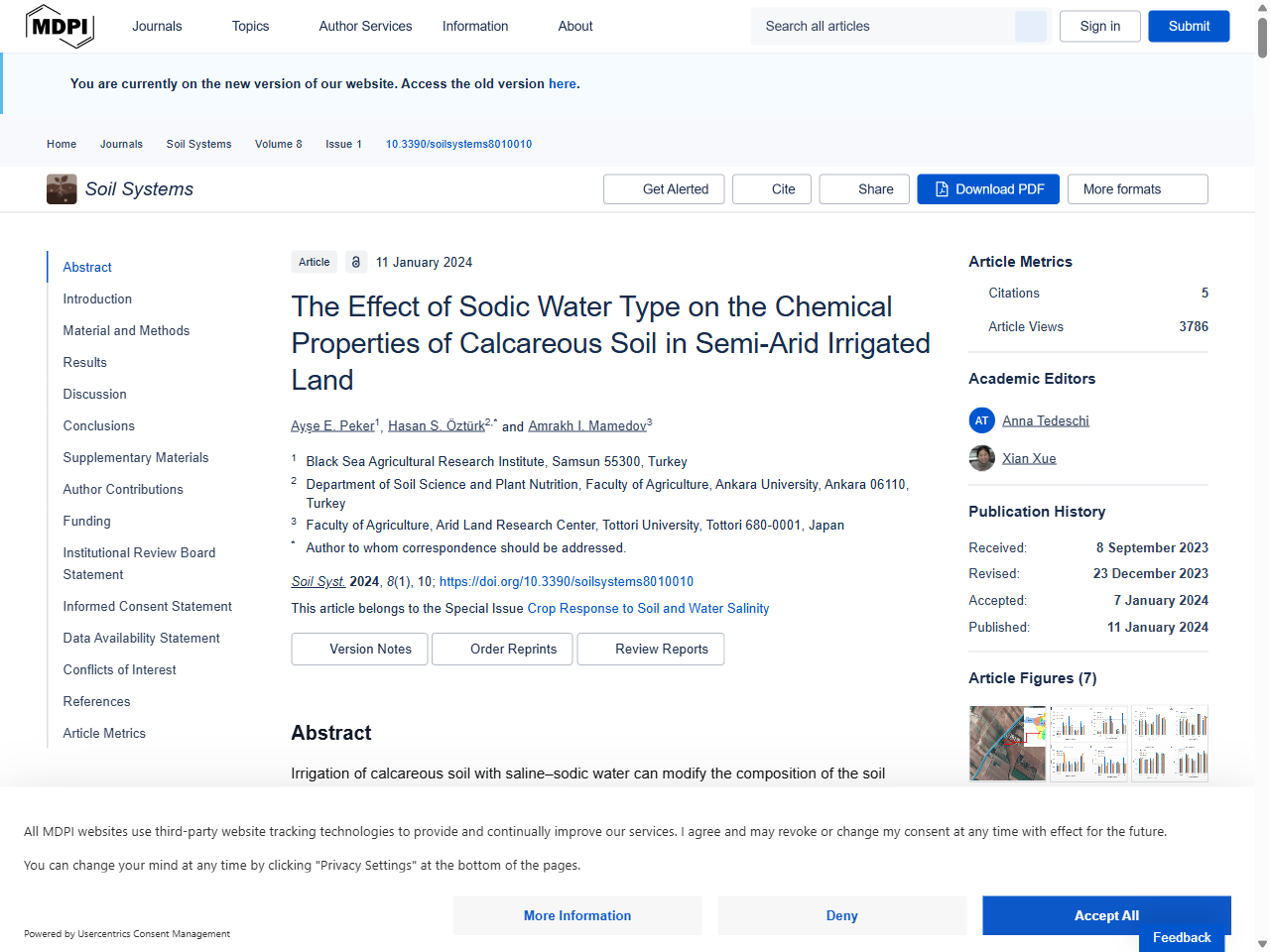Click the search button in search bar

click(1030, 27)
